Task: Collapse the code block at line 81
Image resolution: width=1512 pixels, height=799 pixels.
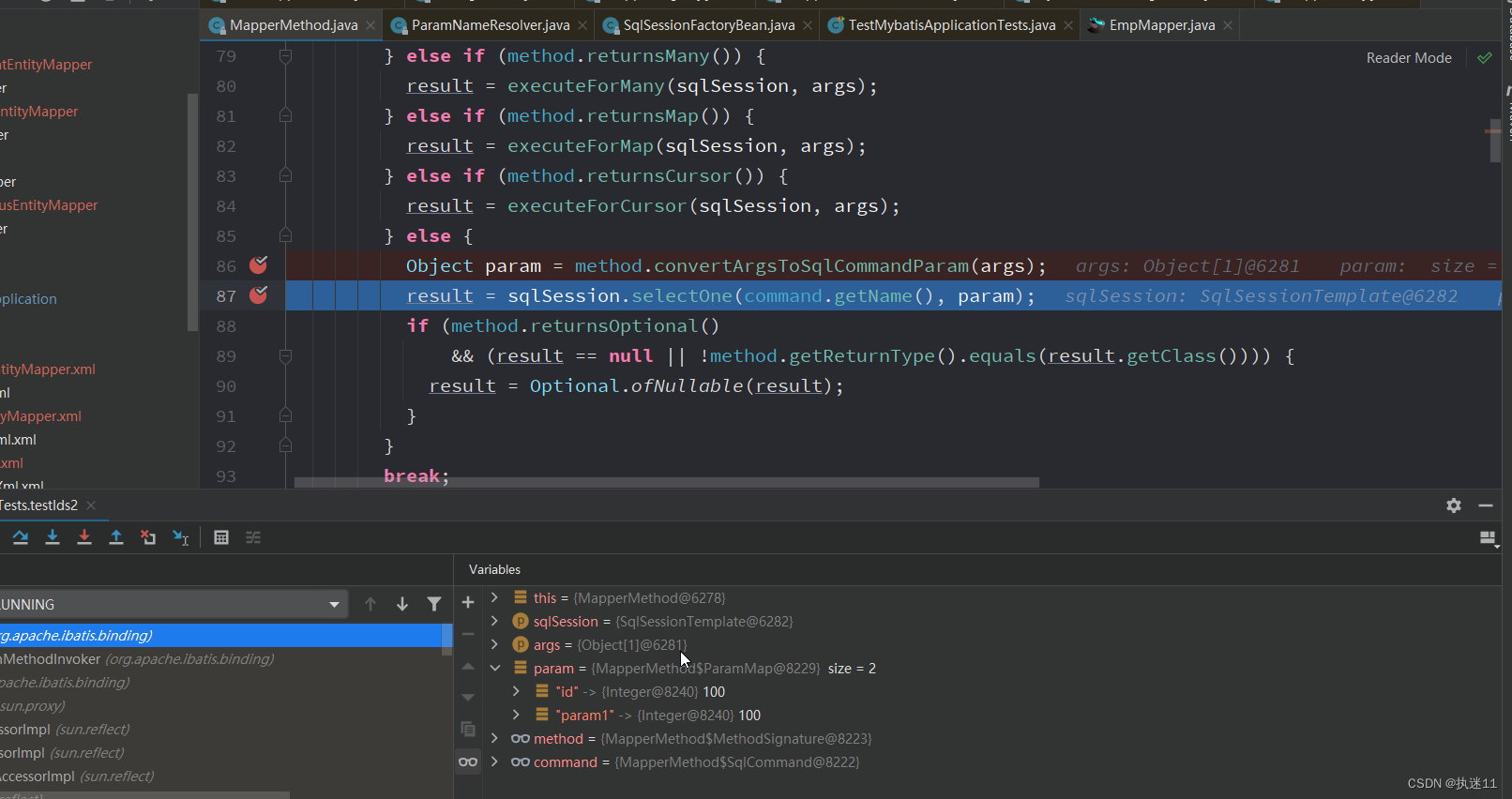Action: click(285, 116)
